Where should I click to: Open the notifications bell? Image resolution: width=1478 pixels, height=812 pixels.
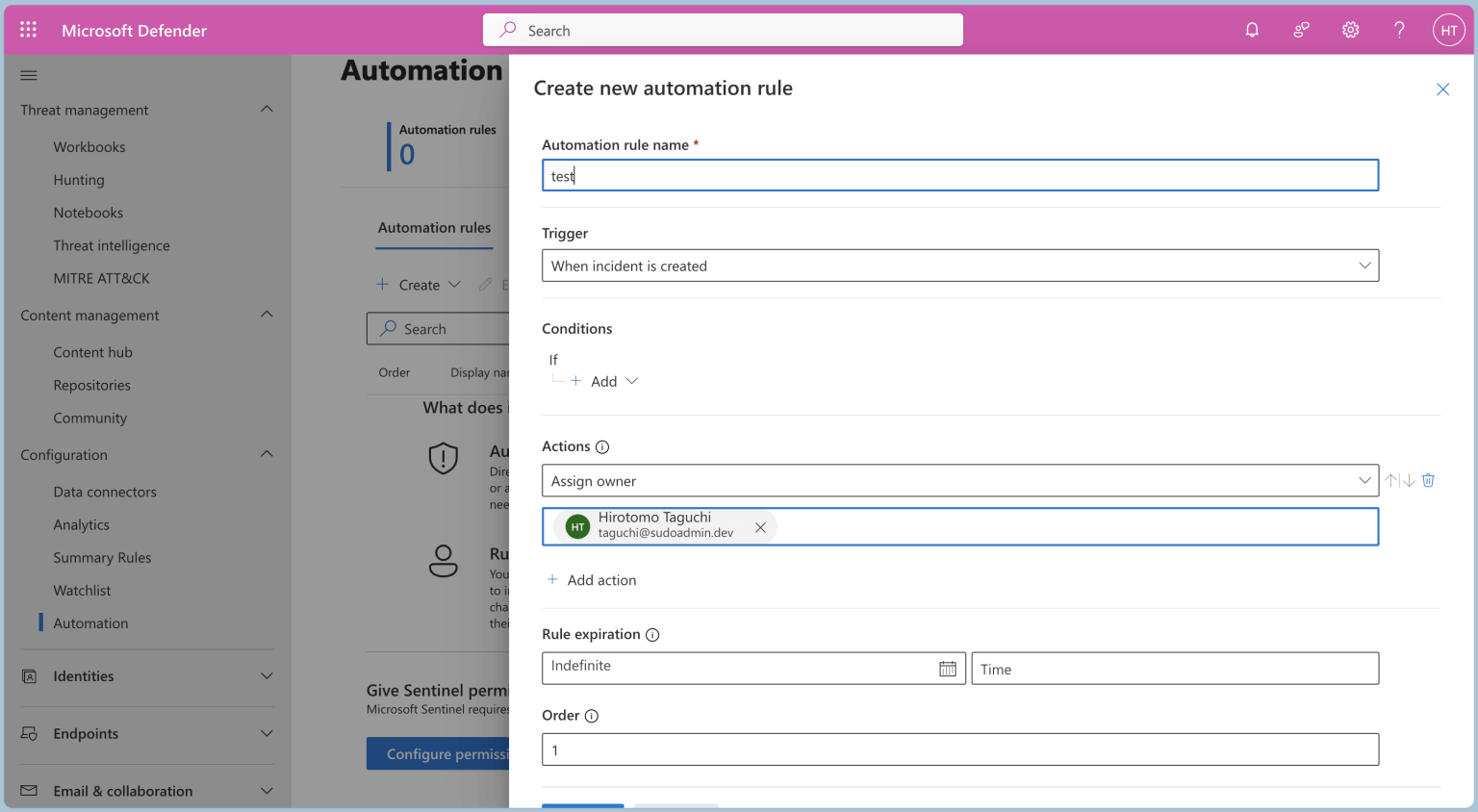click(x=1252, y=29)
